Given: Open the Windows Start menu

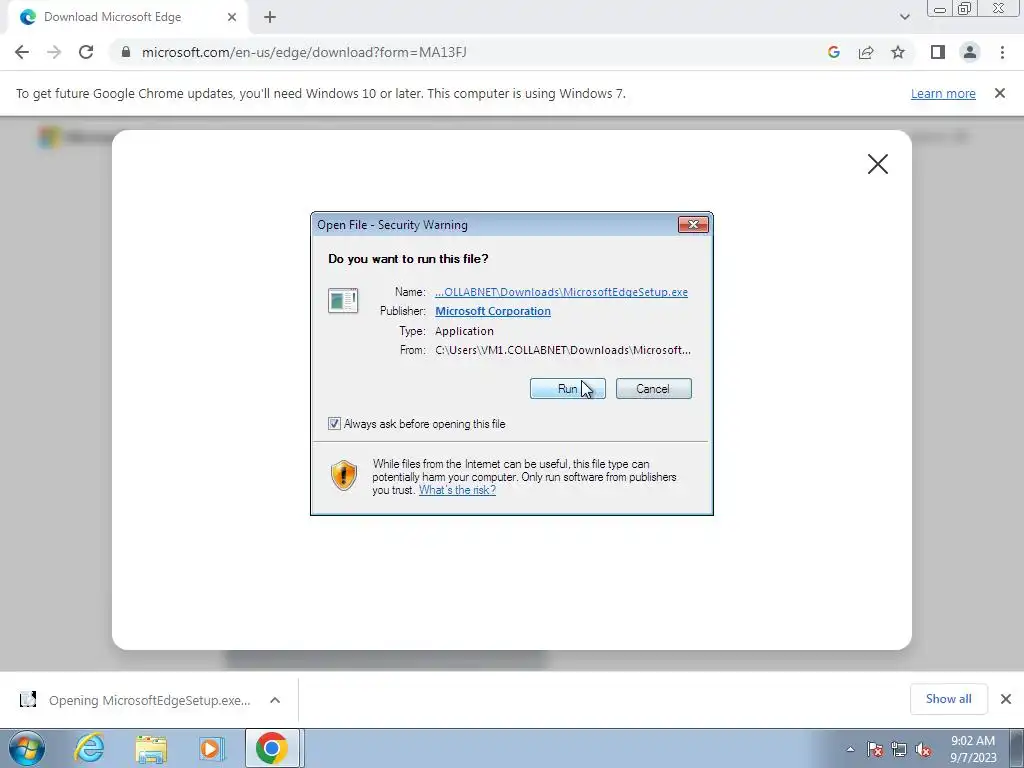Looking at the screenshot, I should 27,748.
